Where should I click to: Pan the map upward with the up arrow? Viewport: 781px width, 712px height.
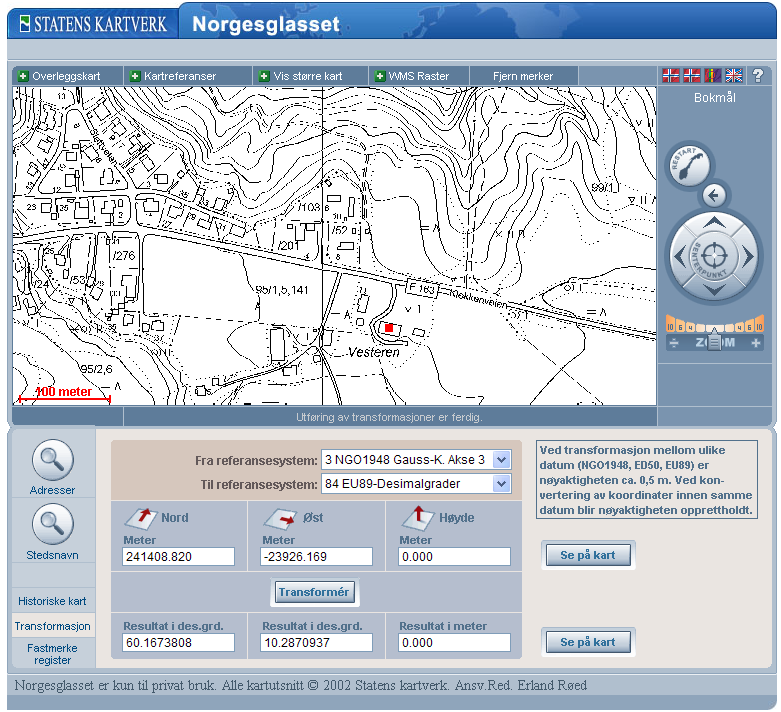pos(712,223)
